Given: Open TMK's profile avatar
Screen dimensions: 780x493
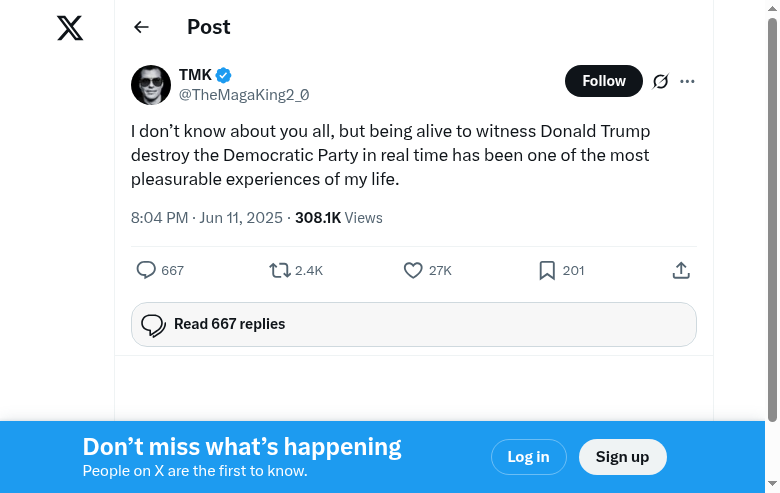Looking at the screenshot, I should (151, 84).
